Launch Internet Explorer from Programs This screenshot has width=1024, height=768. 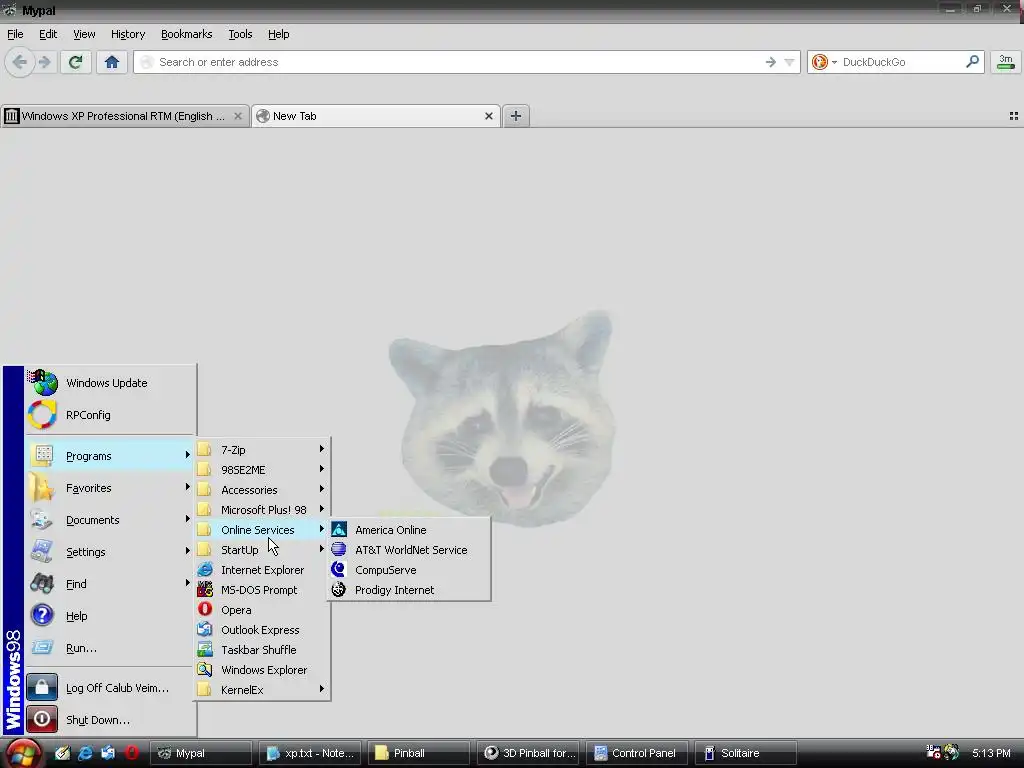tap(262, 570)
